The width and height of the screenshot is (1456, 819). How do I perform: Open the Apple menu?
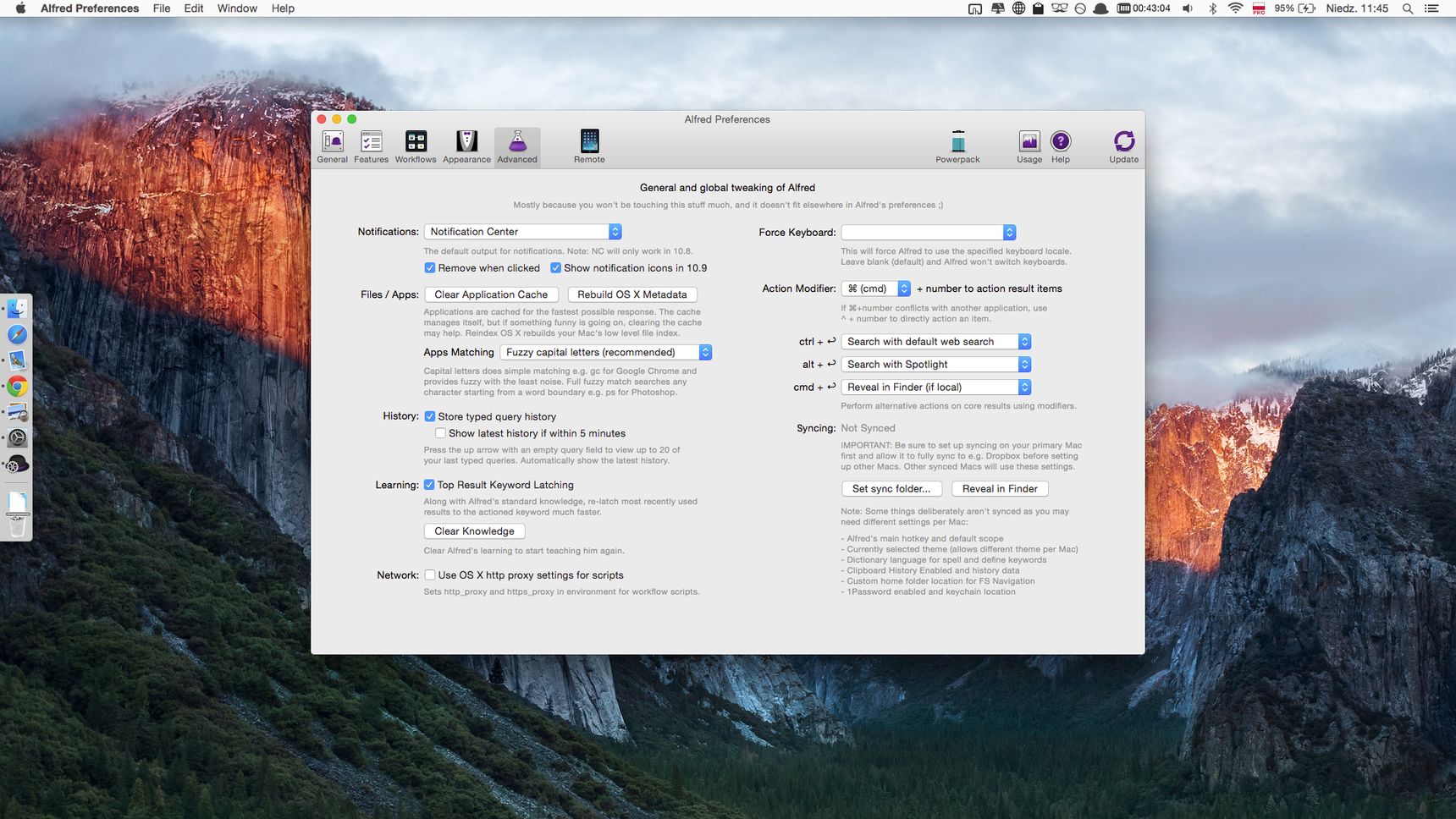[20, 8]
